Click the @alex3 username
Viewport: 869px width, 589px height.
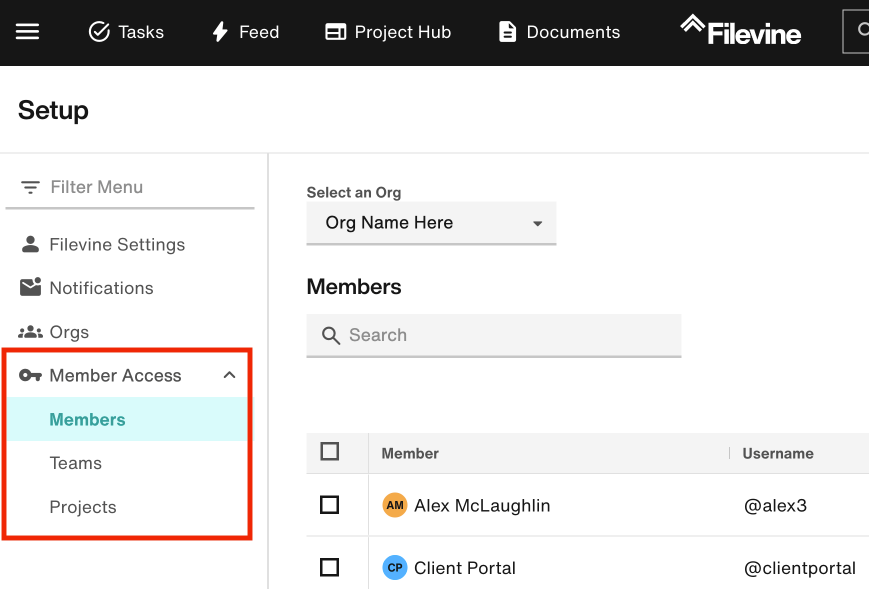click(775, 505)
